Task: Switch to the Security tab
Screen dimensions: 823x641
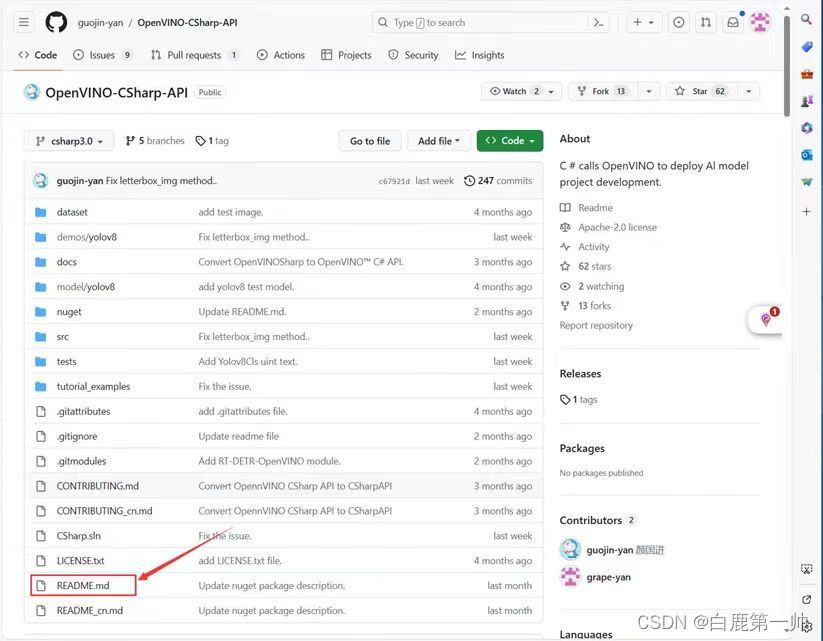Action: (413, 55)
